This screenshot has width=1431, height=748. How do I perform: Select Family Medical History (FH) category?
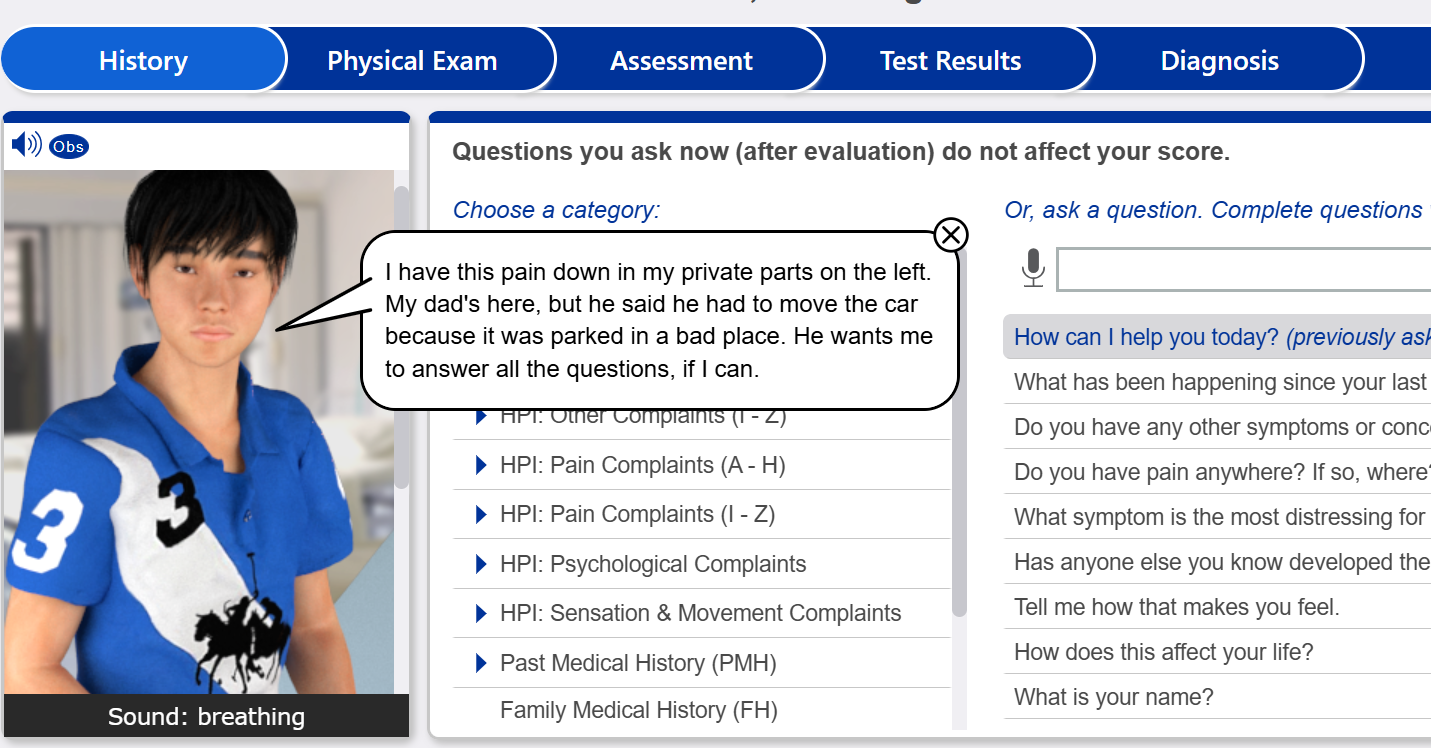pyautogui.click(x=638, y=710)
